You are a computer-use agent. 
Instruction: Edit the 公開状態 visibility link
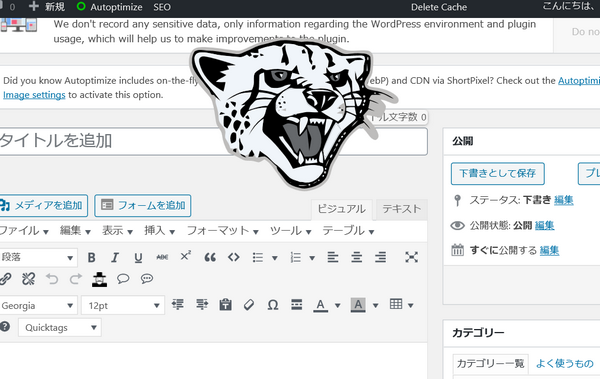[544, 225]
